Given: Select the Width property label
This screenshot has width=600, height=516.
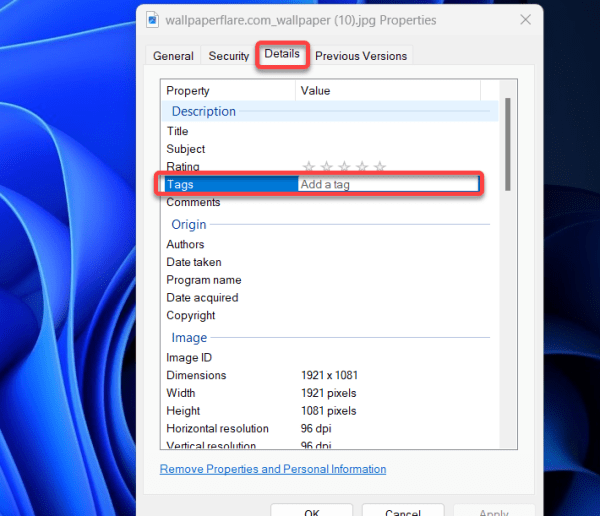Looking at the screenshot, I should coord(181,393).
